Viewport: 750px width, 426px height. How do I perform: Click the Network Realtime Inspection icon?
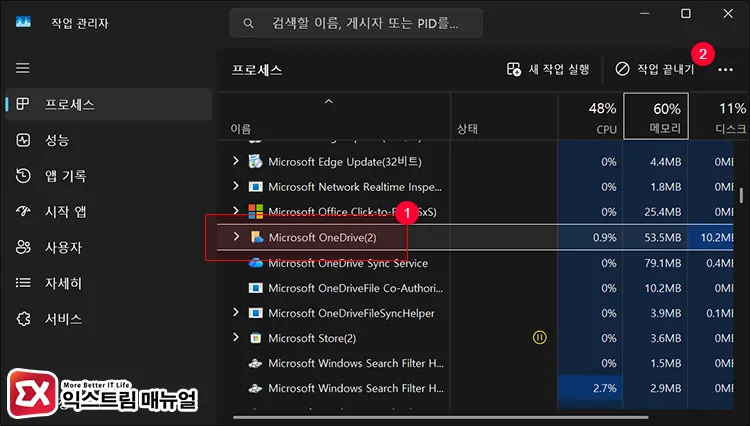255,186
